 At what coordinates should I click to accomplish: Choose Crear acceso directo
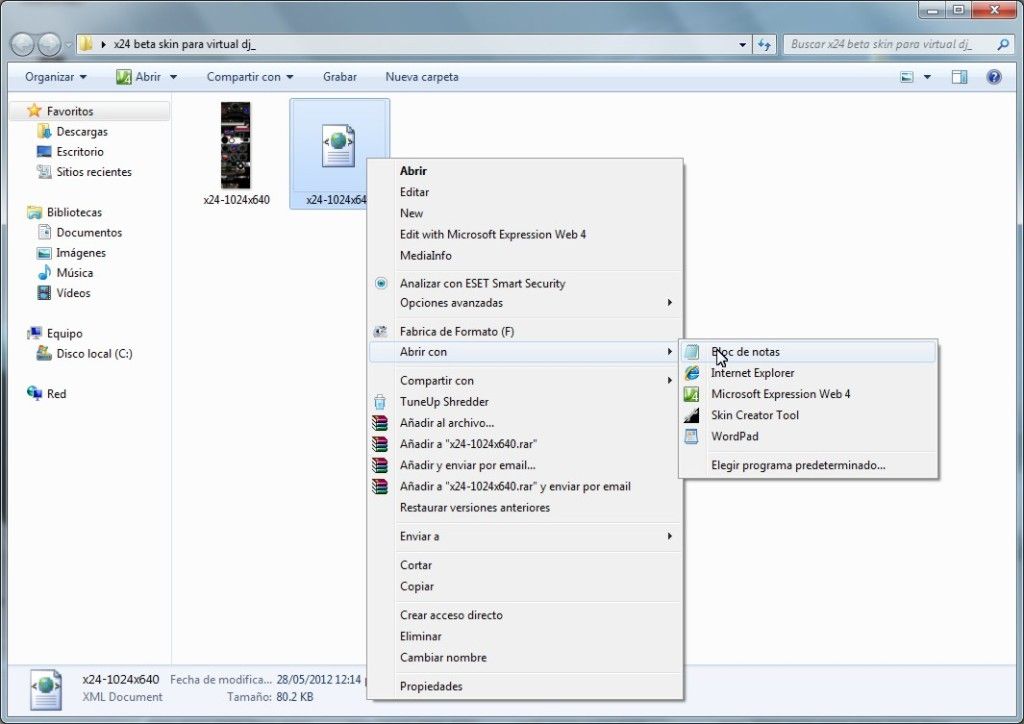click(x=451, y=615)
